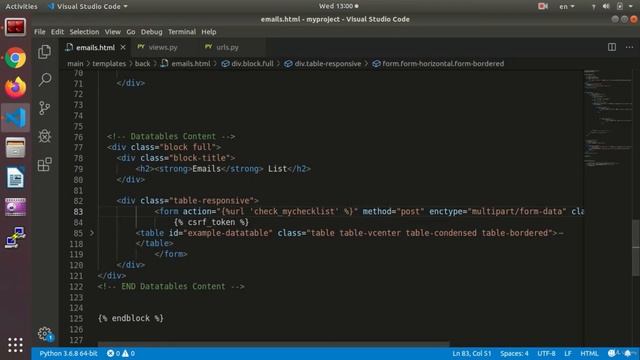Click the feedback smiley in status bar

pos(611,353)
